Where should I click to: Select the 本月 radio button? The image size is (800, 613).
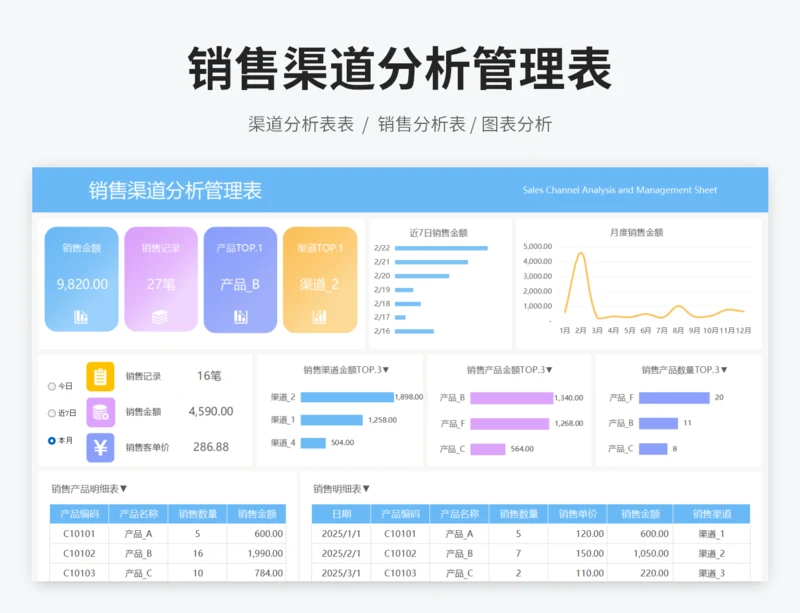52,440
